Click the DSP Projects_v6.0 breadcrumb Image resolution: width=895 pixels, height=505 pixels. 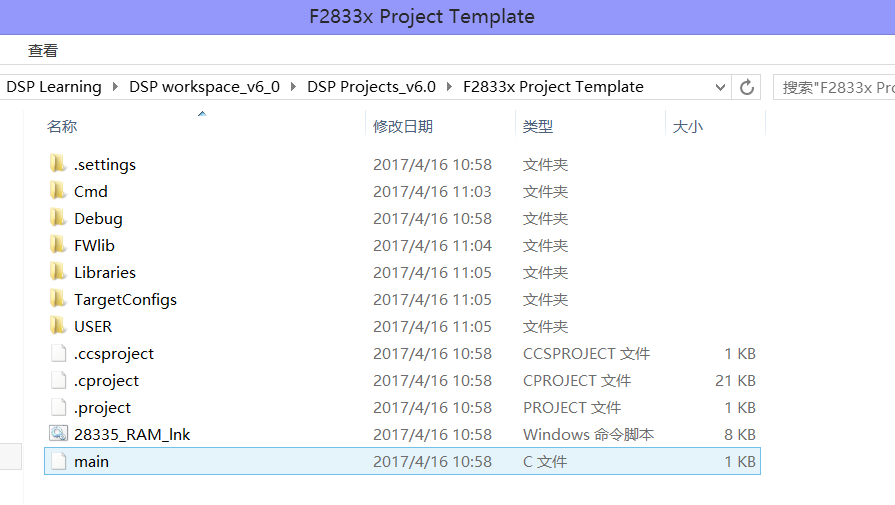(371, 87)
